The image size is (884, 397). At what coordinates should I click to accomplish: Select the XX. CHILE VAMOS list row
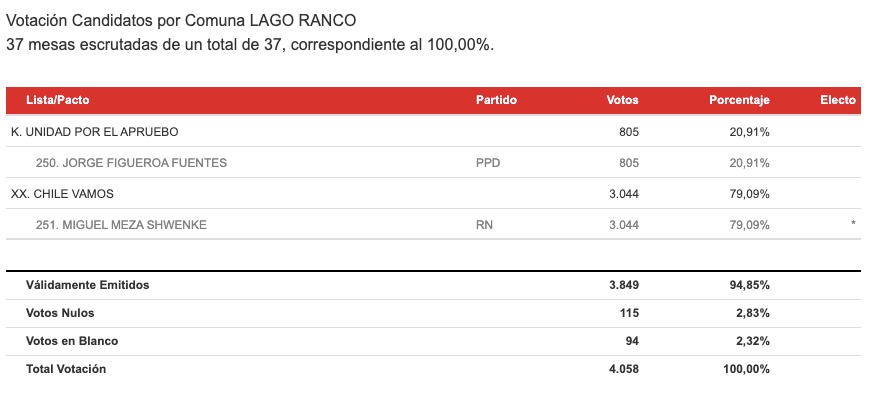(433, 193)
